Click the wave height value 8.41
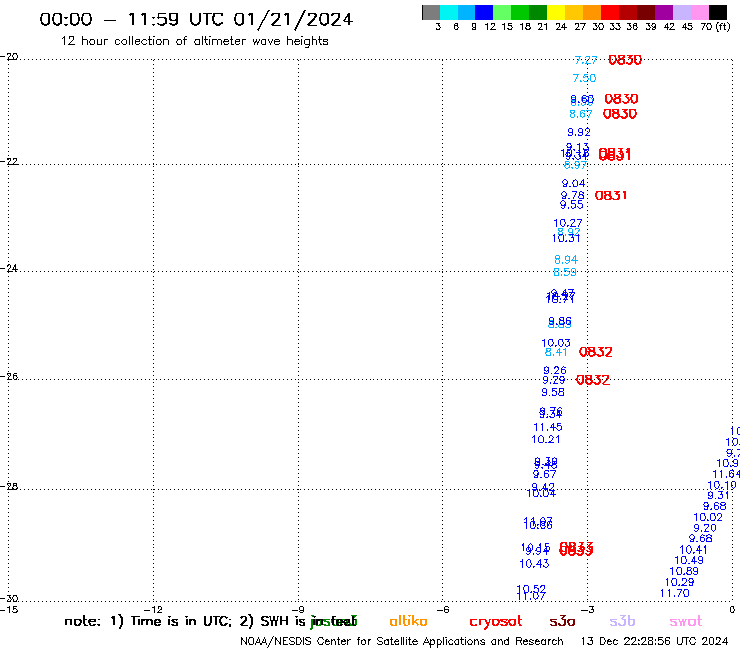This screenshot has height=650, width=740. point(556,352)
